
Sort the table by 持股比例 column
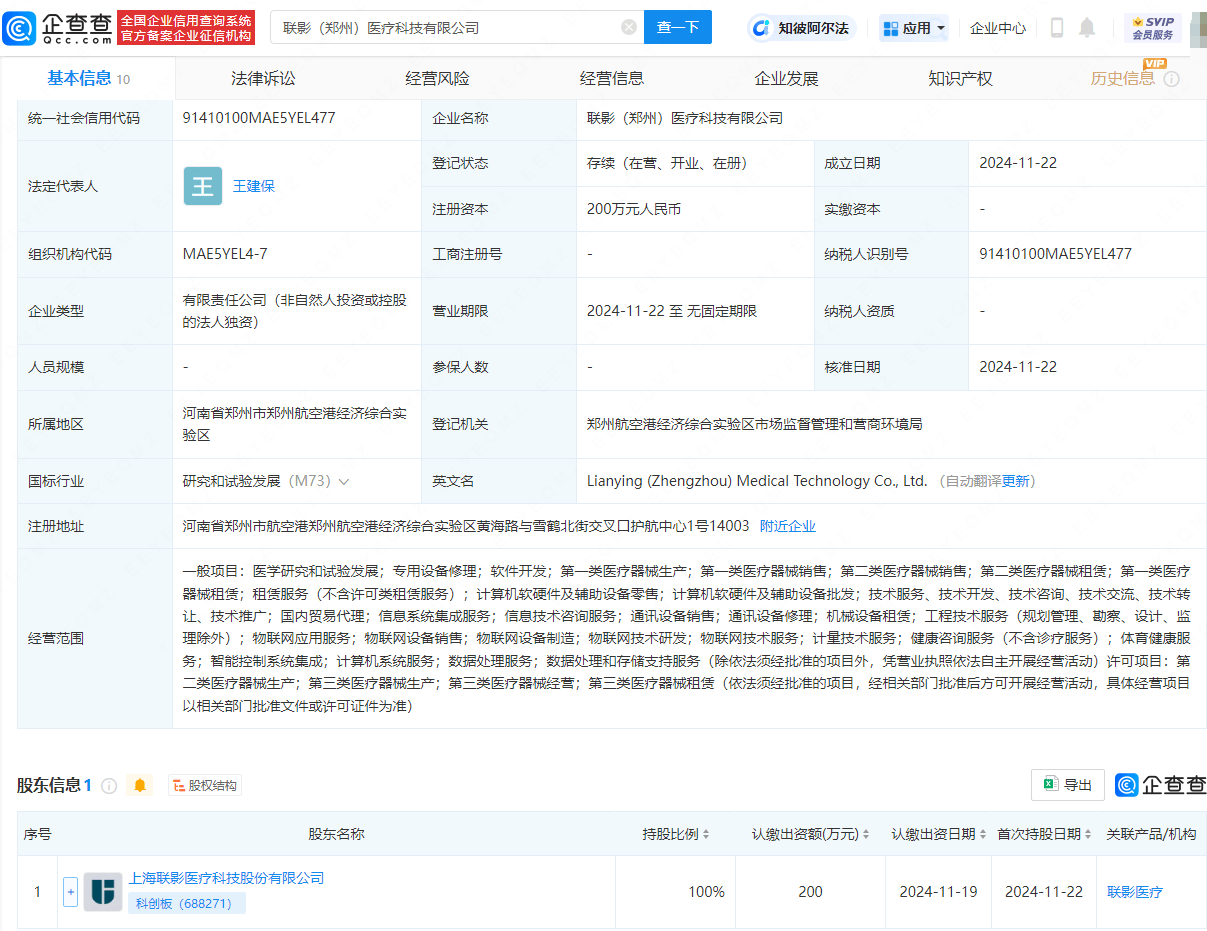pos(676,834)
